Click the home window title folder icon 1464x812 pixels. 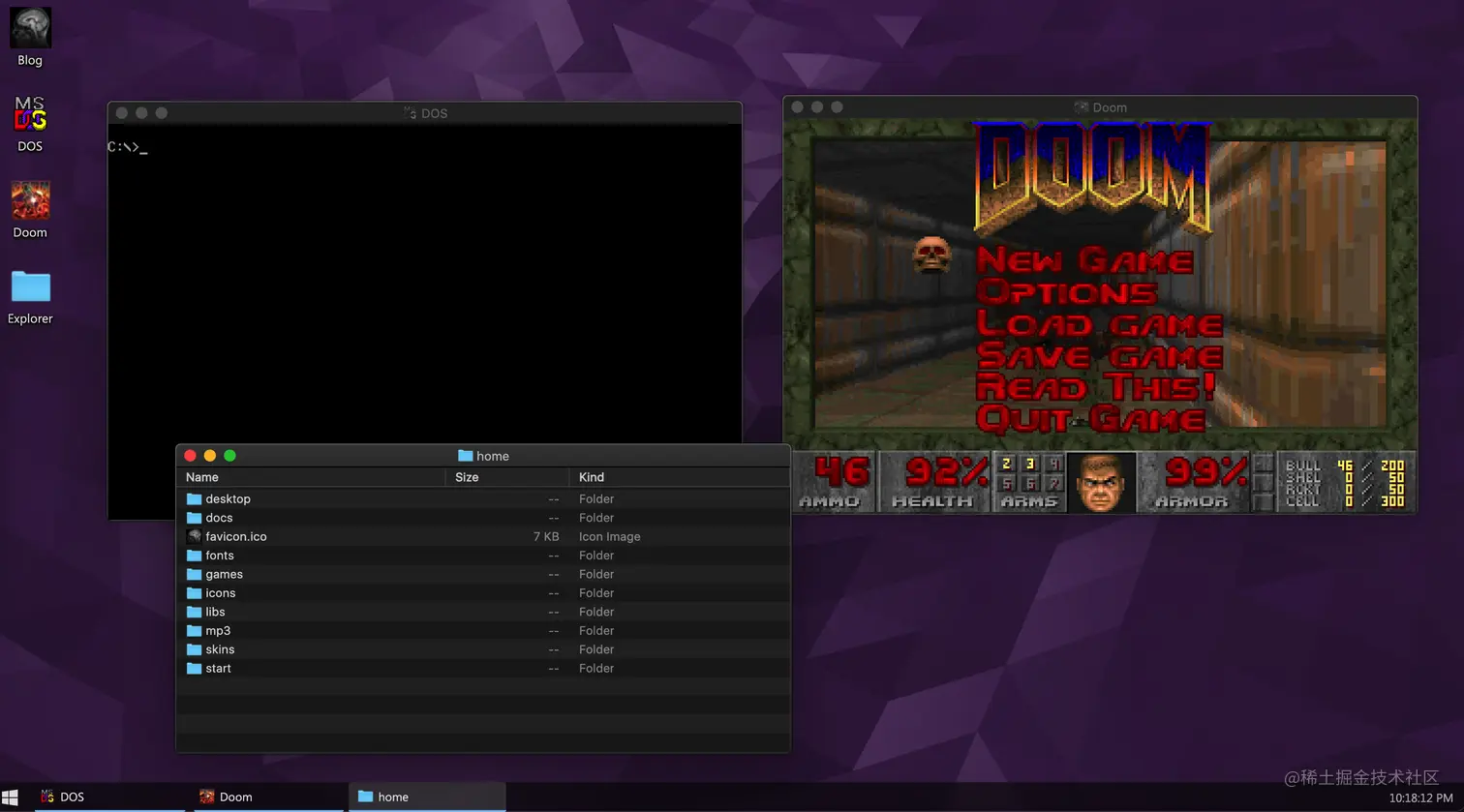pos(465,456)
